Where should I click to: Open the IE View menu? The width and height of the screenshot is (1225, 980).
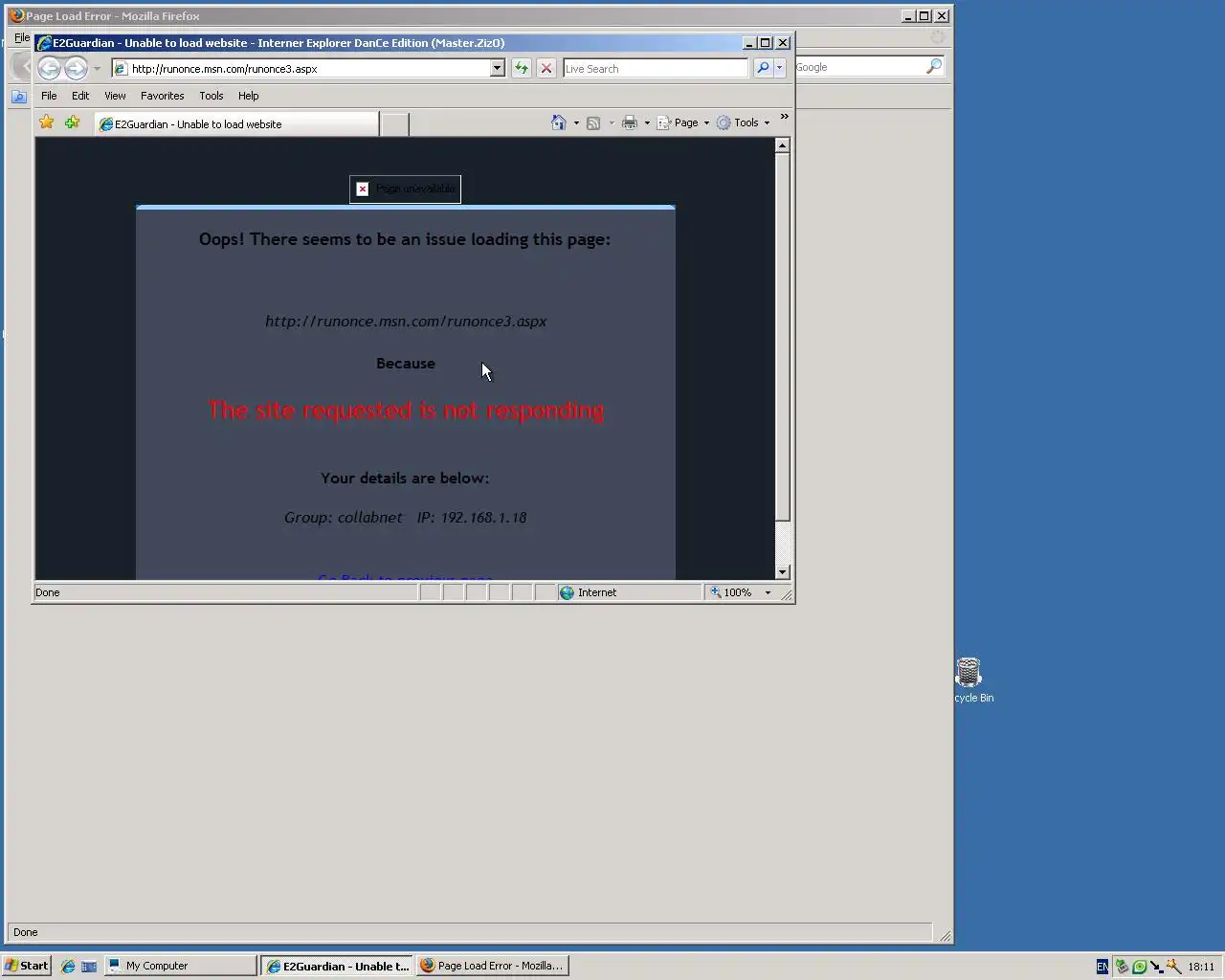(115, 96)
